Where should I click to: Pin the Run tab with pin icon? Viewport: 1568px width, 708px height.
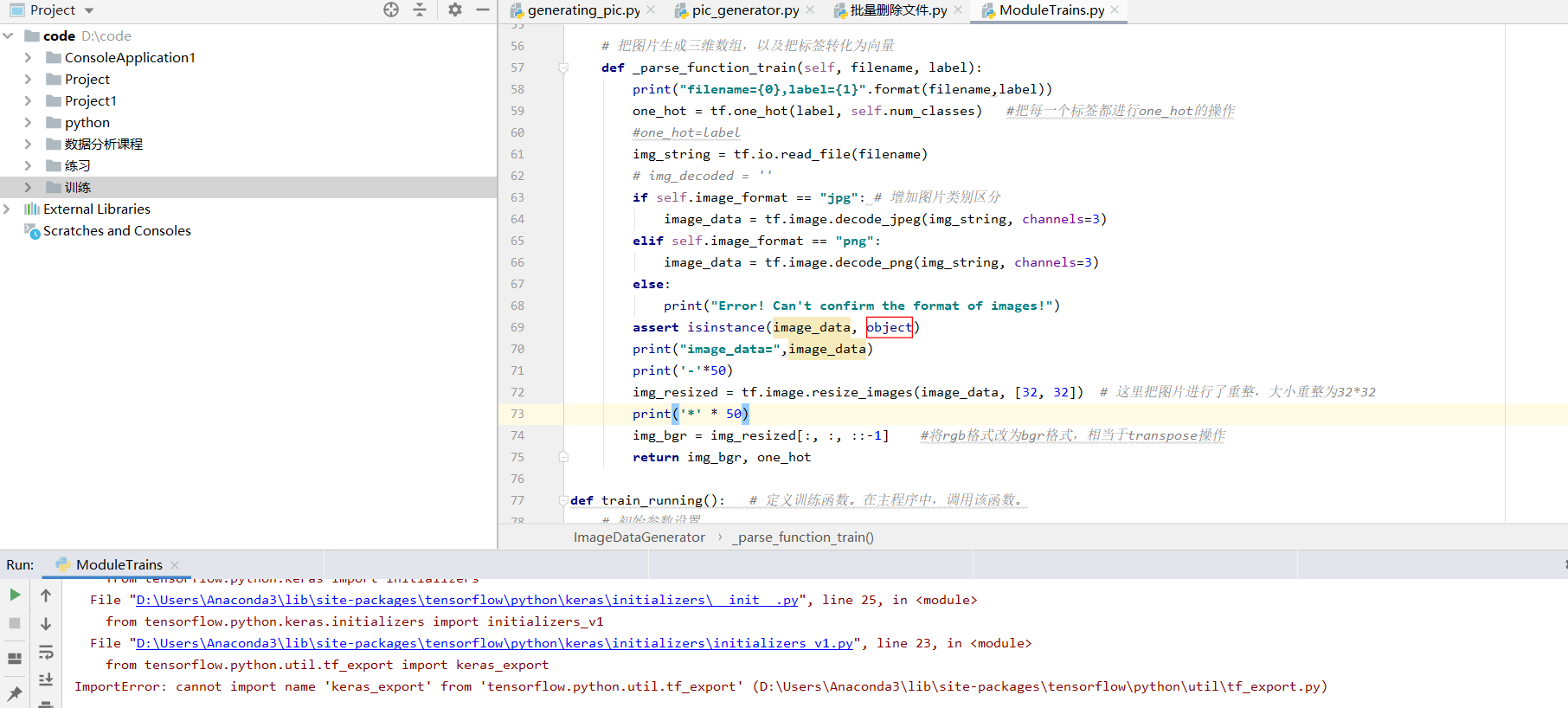(x=15, y=693)
